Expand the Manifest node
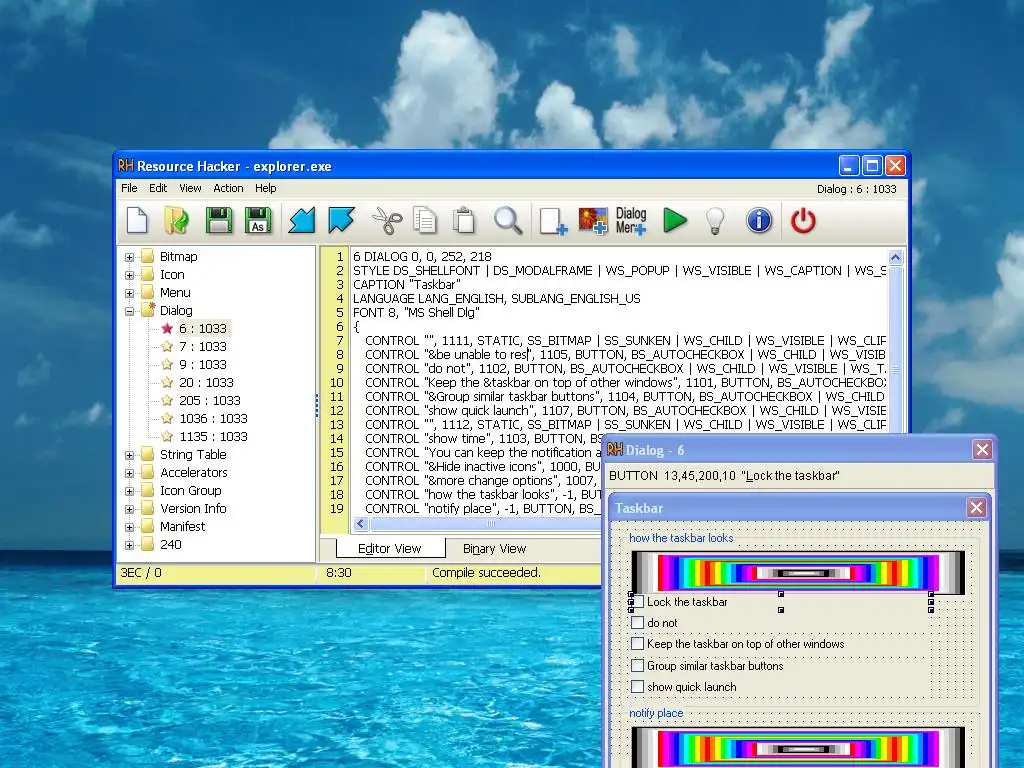Viewport: 1024px width, 768px height. click(x=129, y=527)
